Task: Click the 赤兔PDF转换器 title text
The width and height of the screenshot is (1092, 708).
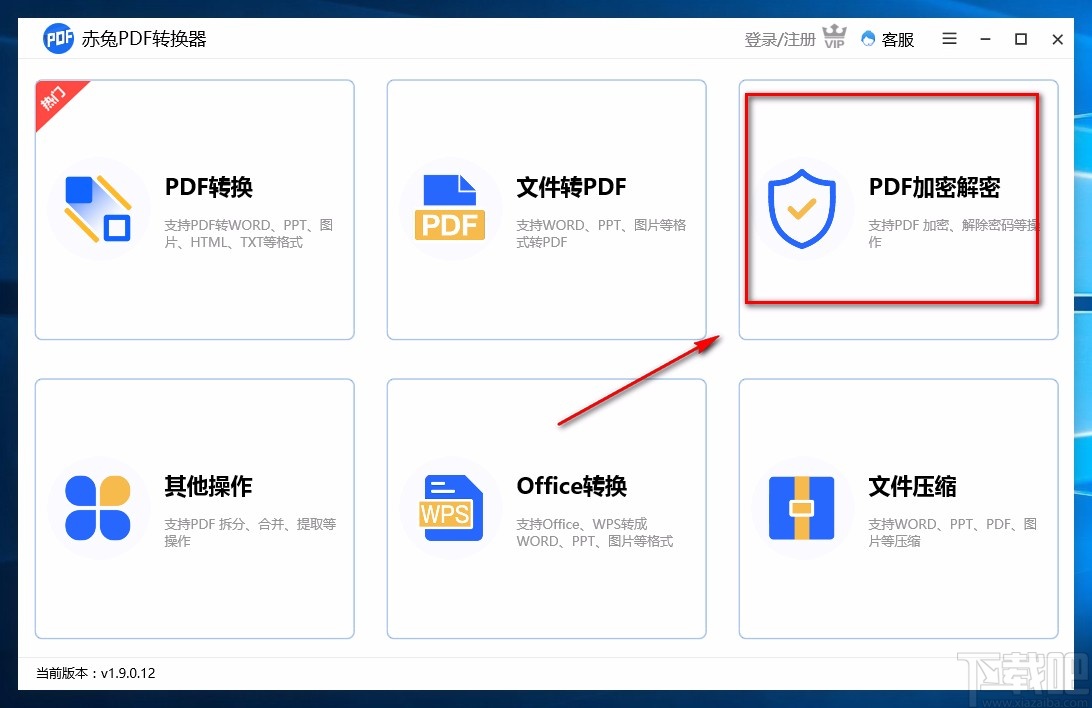Action: [144, 39]
